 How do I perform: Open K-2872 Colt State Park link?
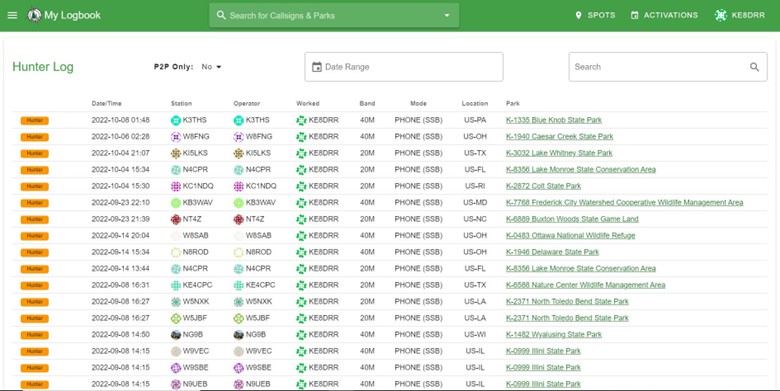pos(543,186)
